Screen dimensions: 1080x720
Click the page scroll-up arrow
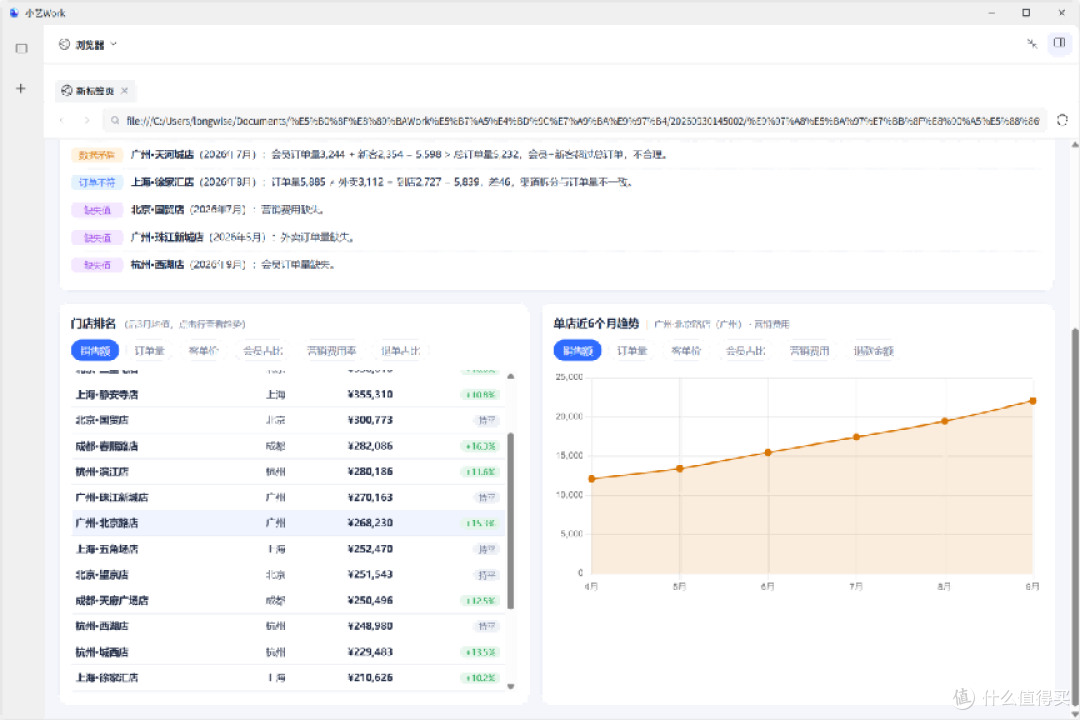point(1074,145)
